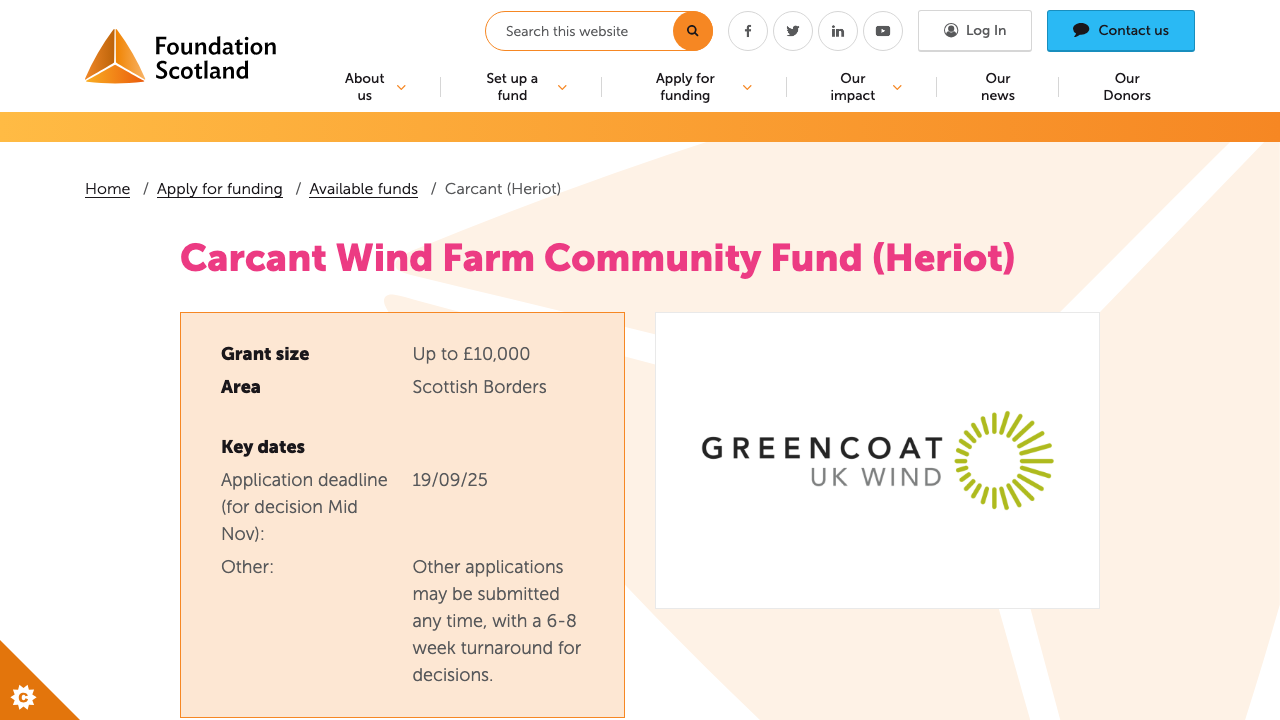Open the Set up a fund dropdown
The width and height of the screenshot is (1280, 720).
click(562, 87)
